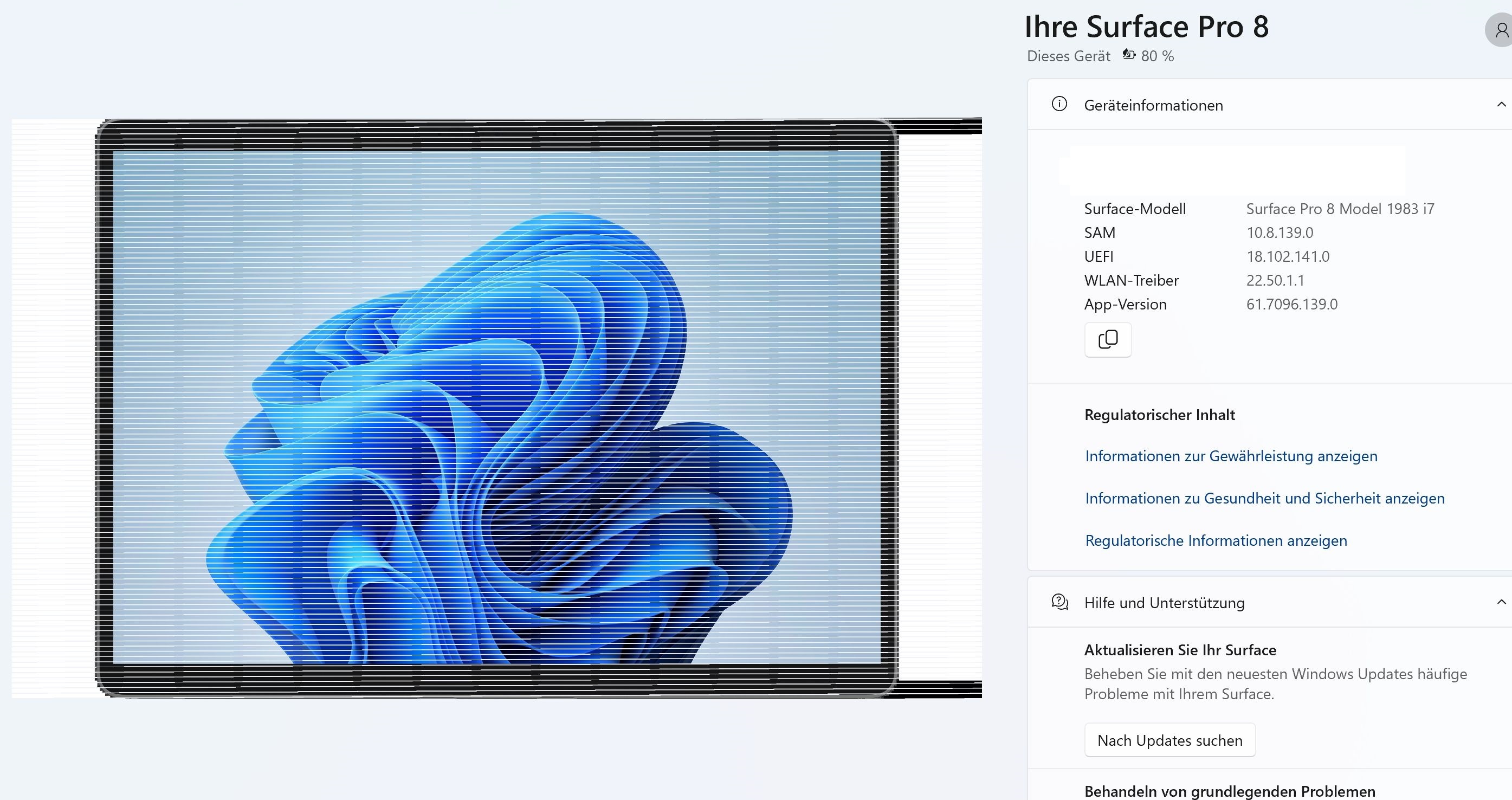Collapse the Geräteinformationen section chevron
The image size is (1512, 800).
pyautogui.click(x=1501, y=105)
